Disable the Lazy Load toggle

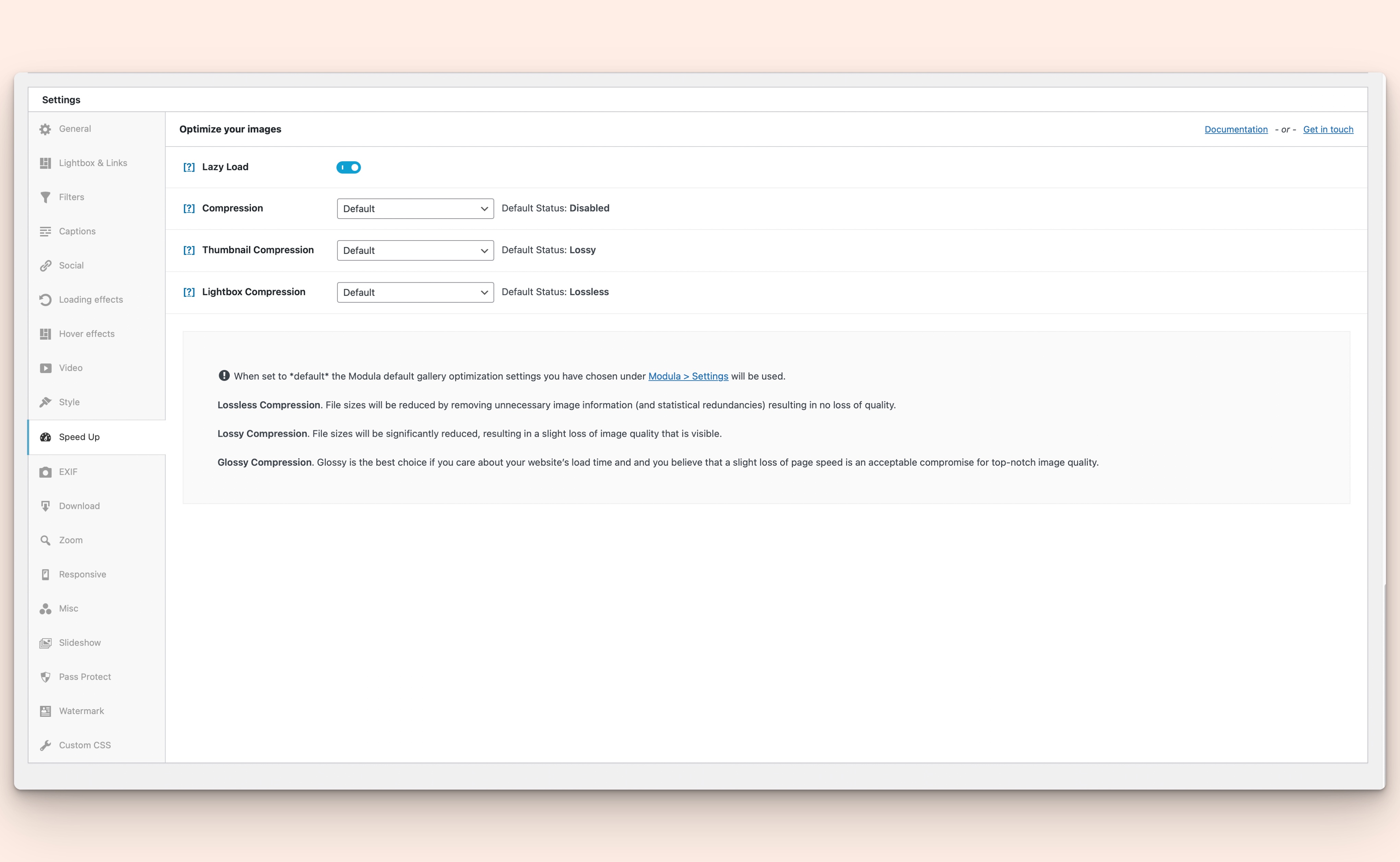click(x=349, y=167)
